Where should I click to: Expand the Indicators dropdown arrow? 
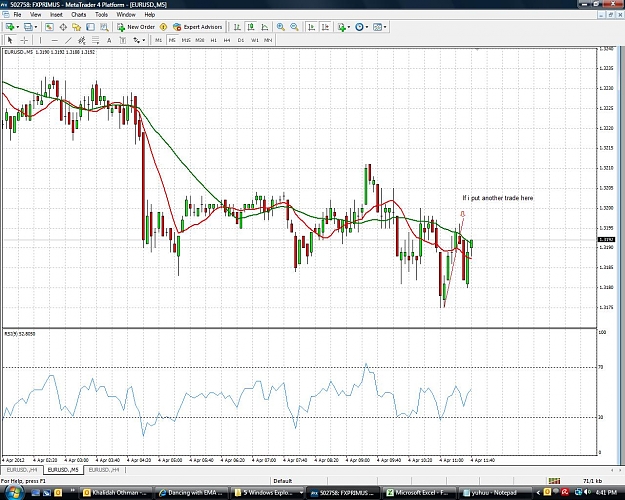pos(349,27)
